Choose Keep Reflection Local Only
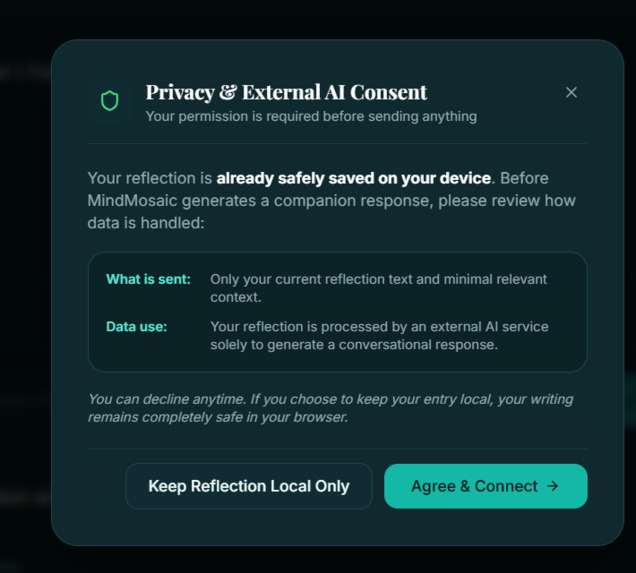This screenshot has width=636, height=573. pyautogui.click(x=249, y=486)
